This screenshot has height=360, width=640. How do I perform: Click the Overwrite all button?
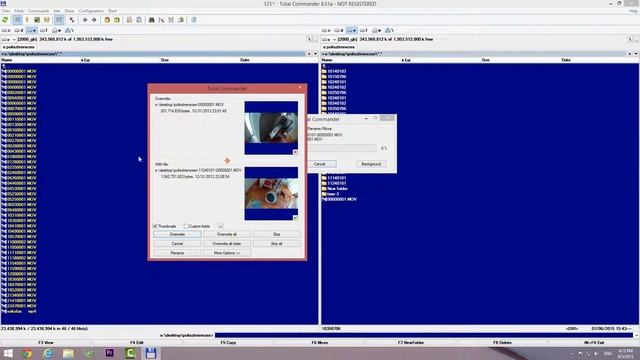click(227, 234)
